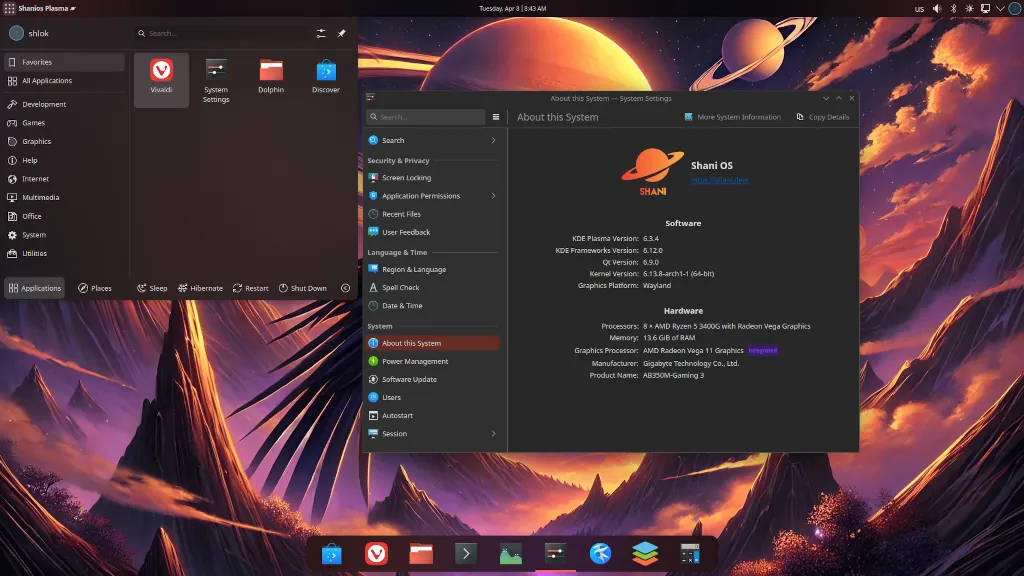This screenshot has width=1024, height=576.
Task: Switch the launcher to Places view
Action: click(x=95, y=288)
